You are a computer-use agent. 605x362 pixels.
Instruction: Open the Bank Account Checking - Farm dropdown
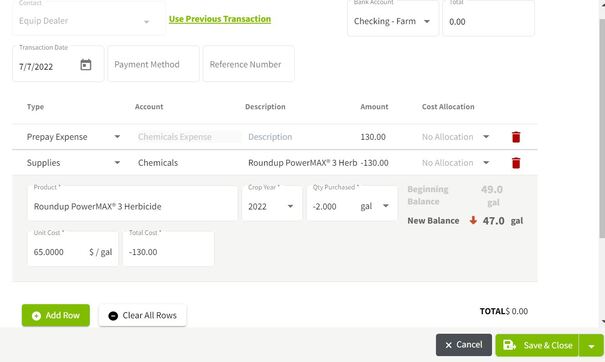[427, 21]
